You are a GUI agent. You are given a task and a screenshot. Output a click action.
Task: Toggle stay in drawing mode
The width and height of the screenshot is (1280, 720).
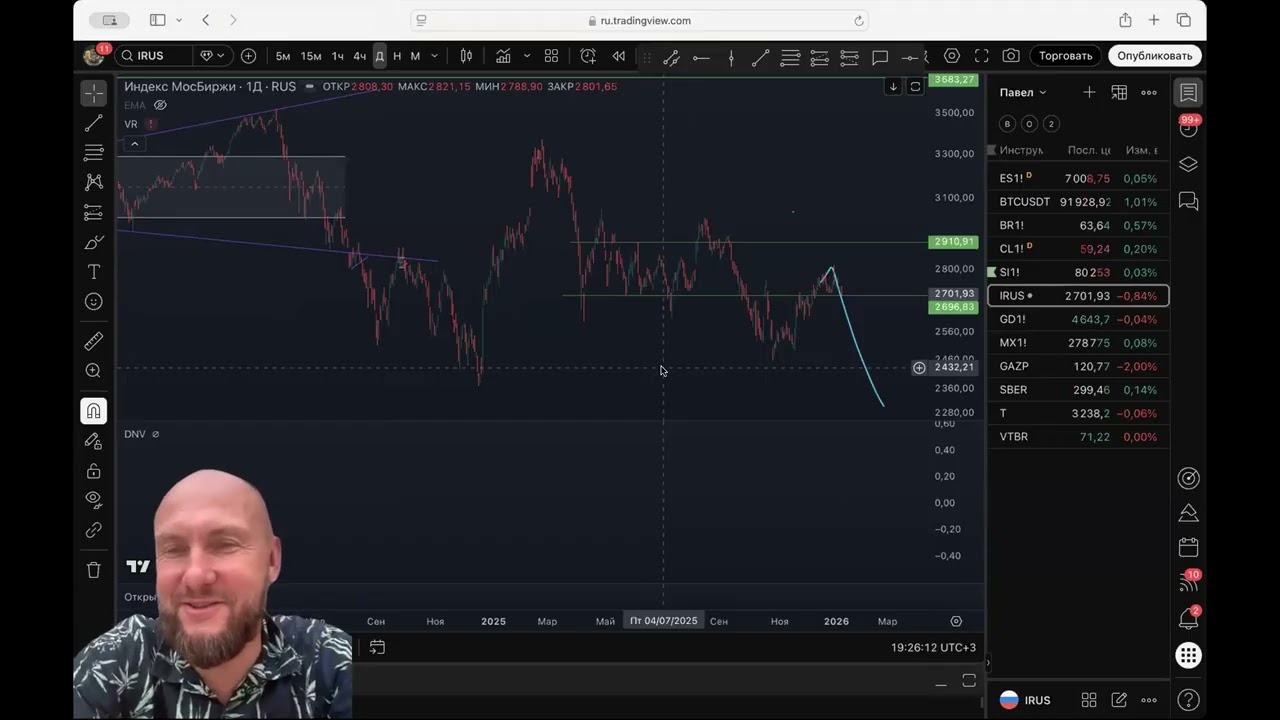94,441
